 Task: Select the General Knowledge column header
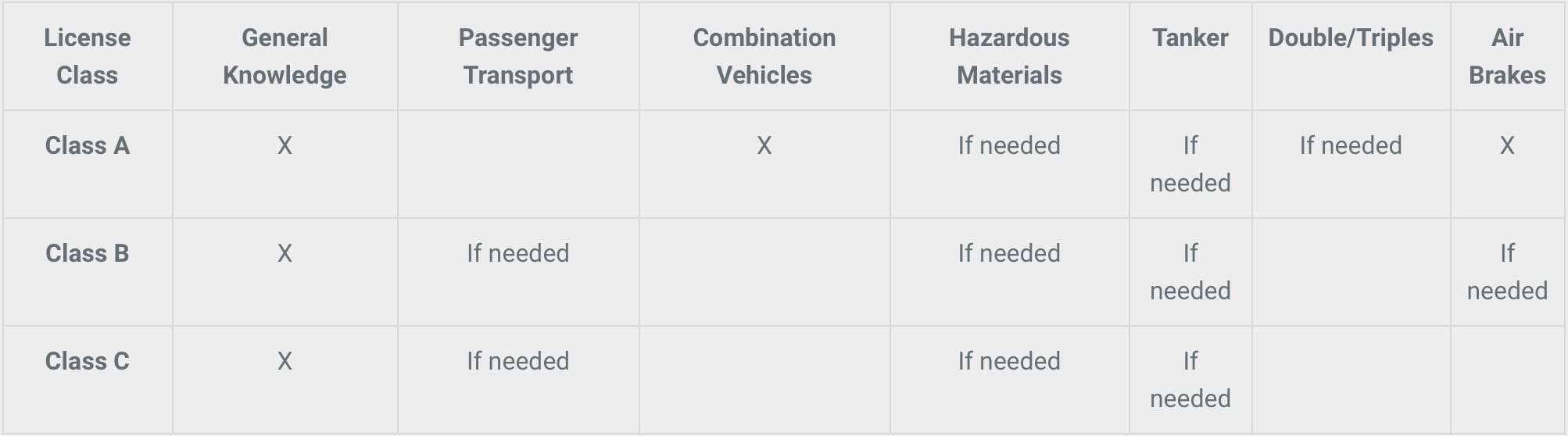click(285, 56)
